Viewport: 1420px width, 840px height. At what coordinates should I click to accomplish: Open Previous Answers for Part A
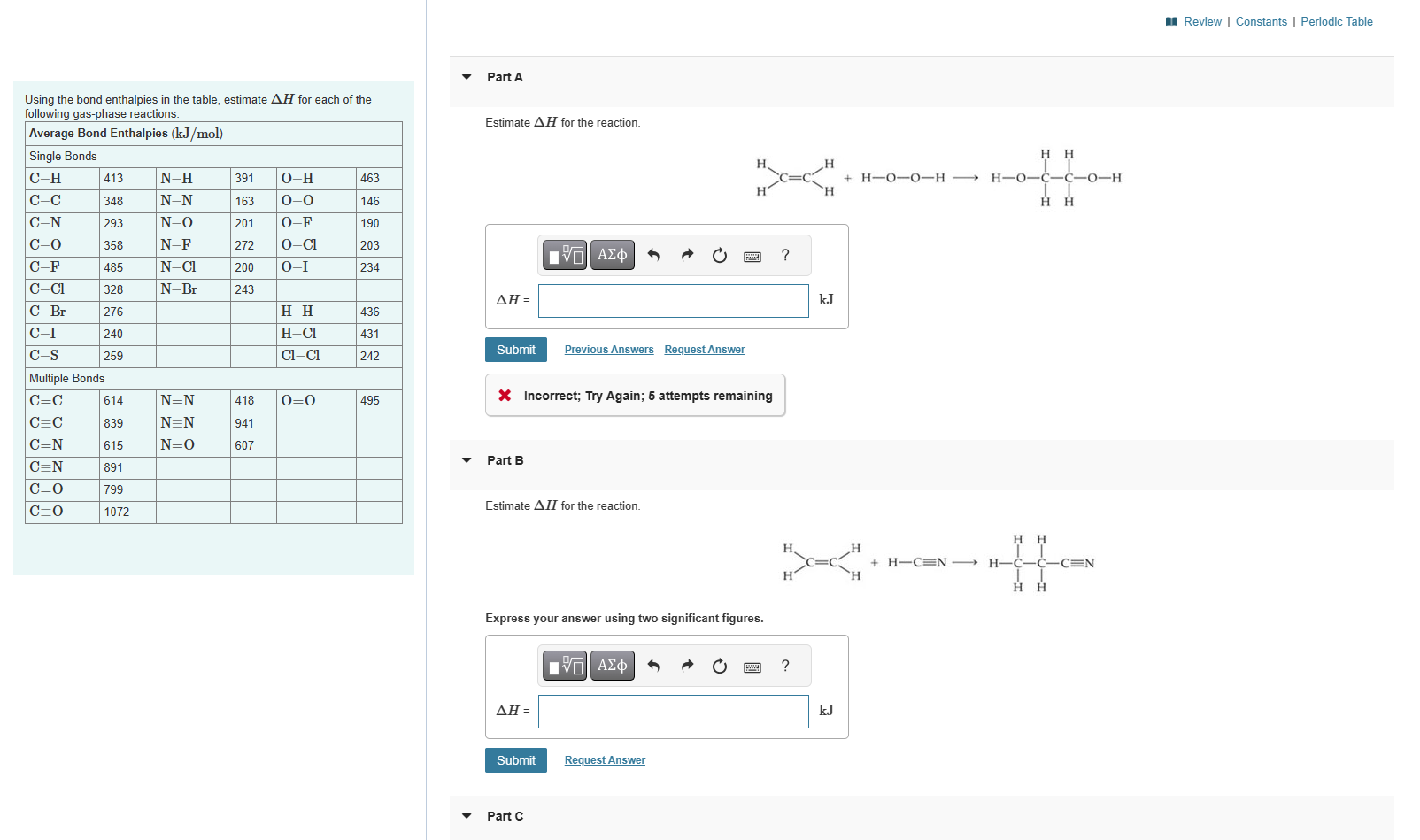click(608, 349)
